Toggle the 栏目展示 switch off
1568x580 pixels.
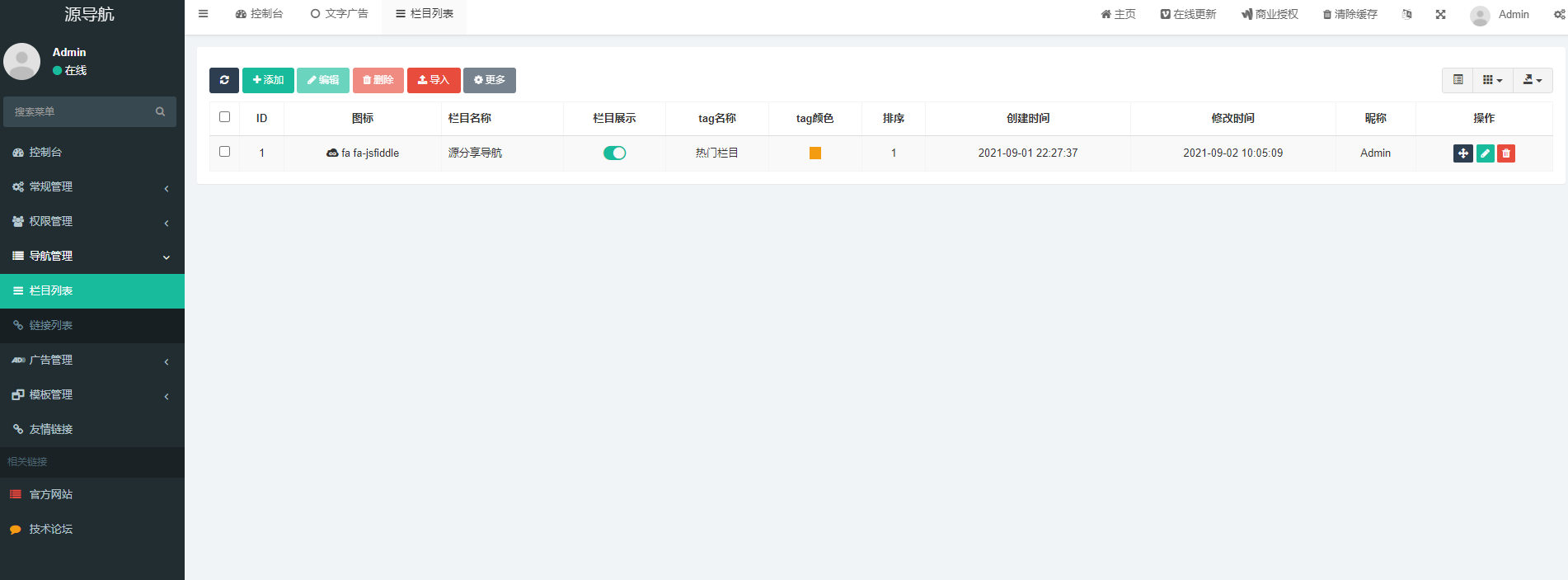pyautogui.click(x=614, y=153)
